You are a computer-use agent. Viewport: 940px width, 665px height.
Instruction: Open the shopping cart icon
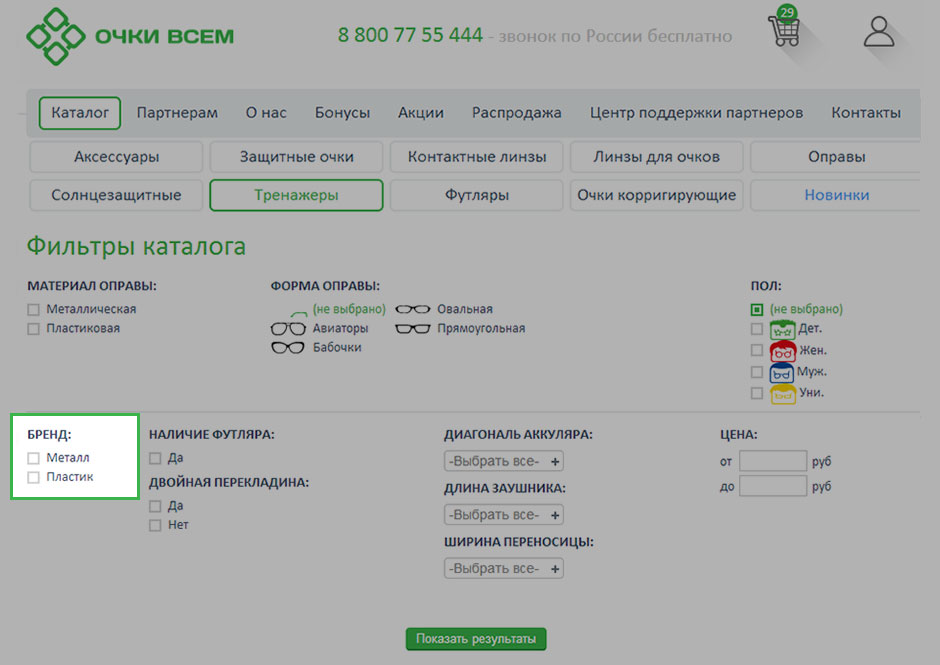tap(784, 32)
